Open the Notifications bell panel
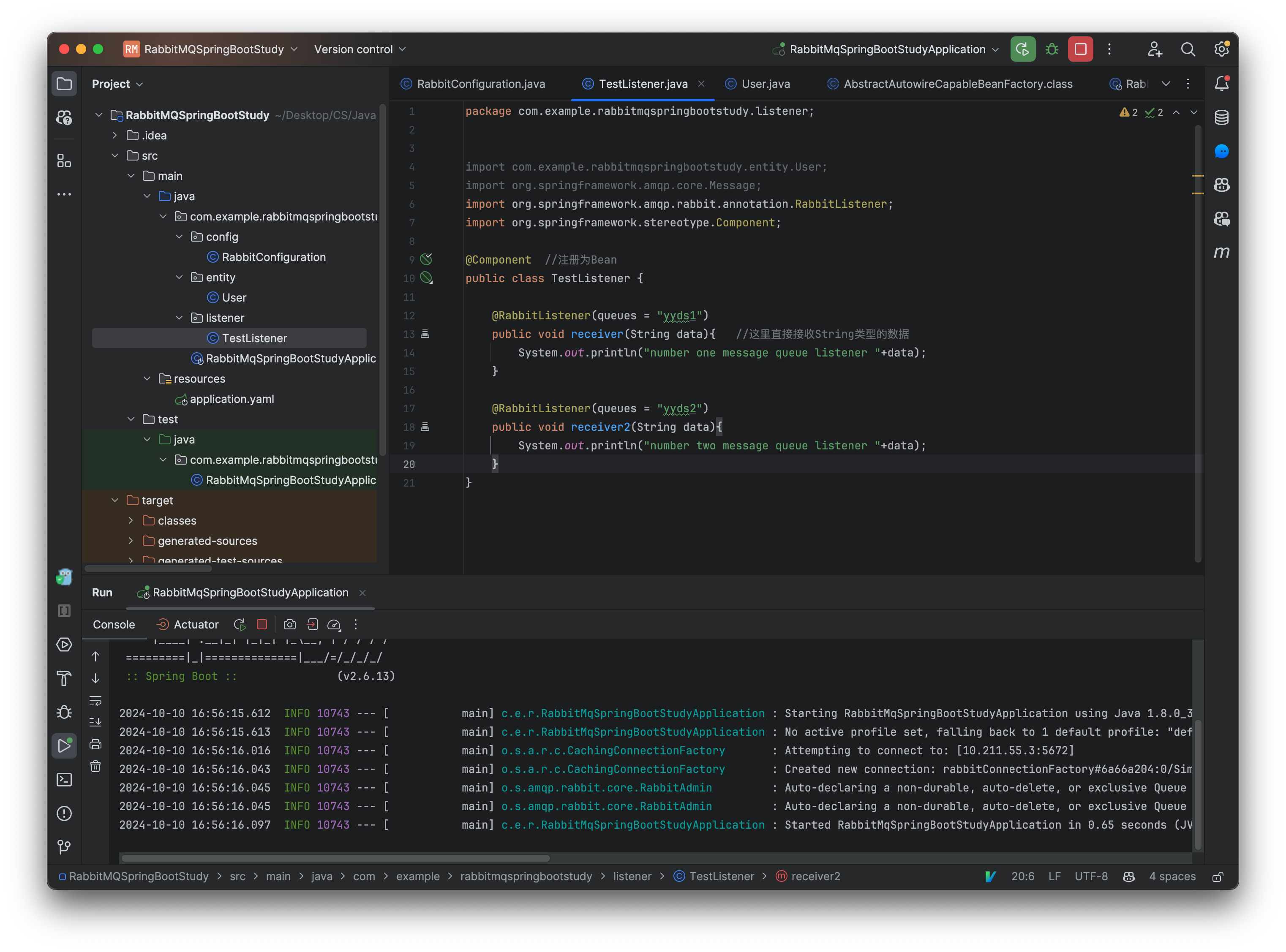Screen dimensions: 1286x952 (x=1221, y=84)
